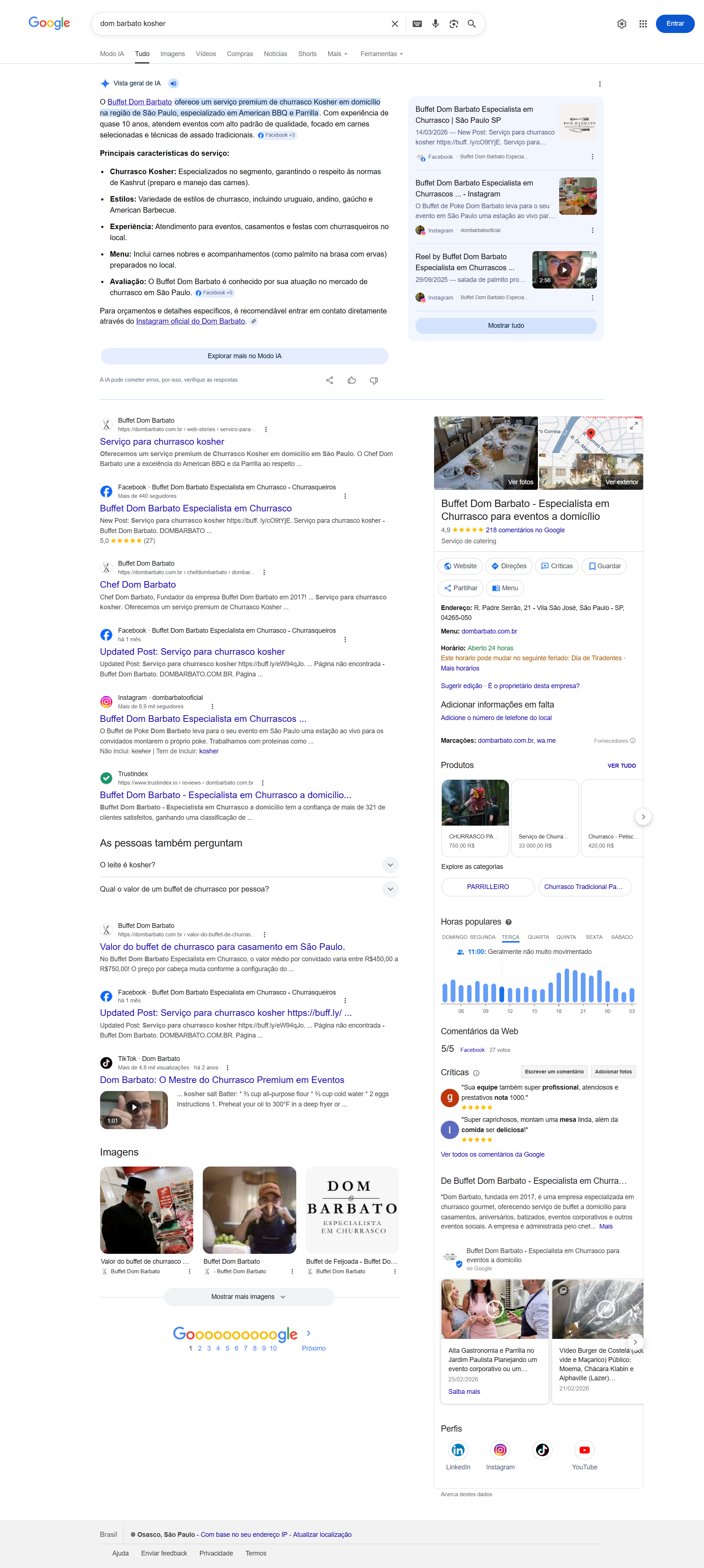Screen dimensions: 704x1568
Task: Open options for Serviço para churrasco kosher result
Action: (x=265, y=430)
